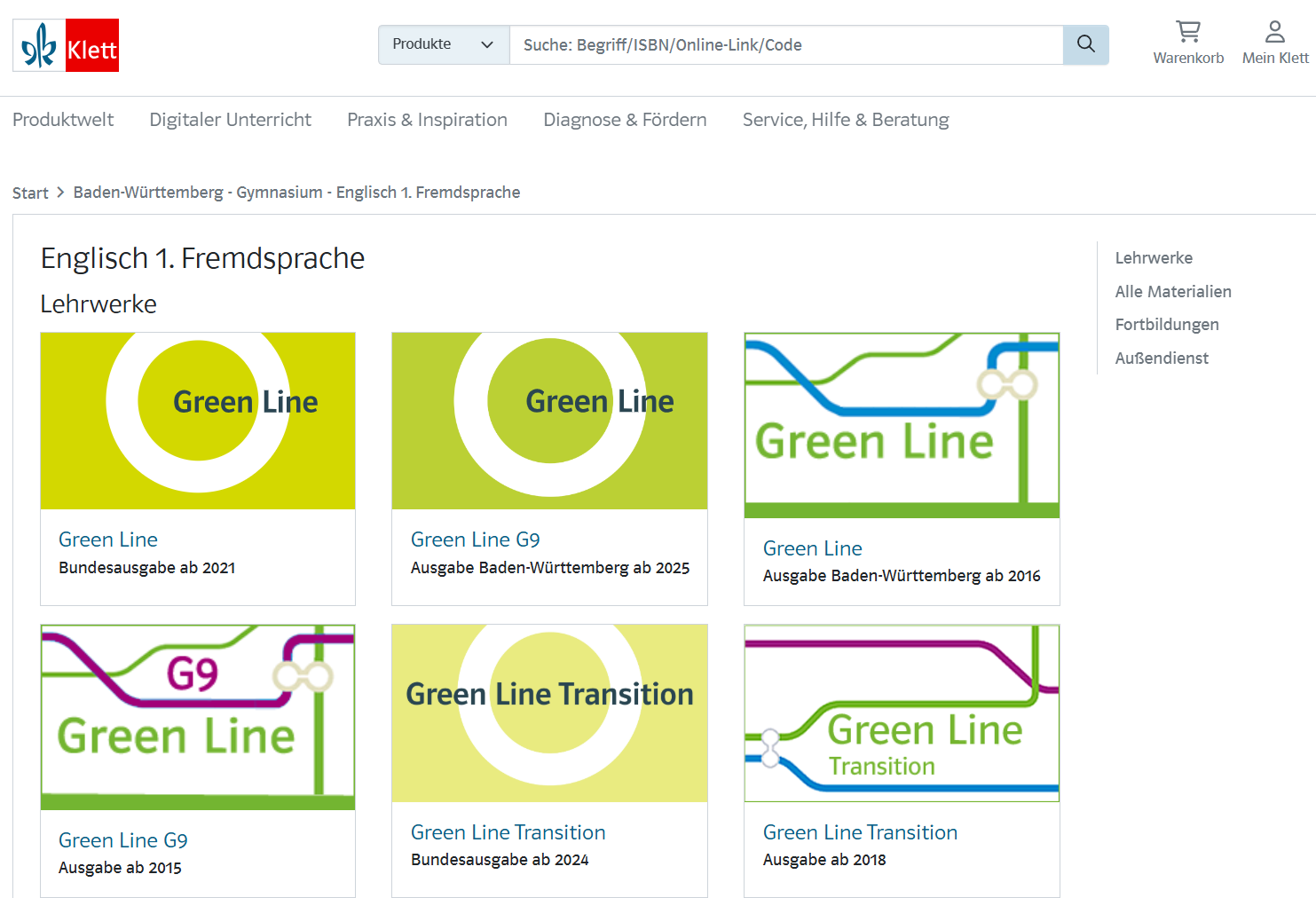Open the Warenkorb shopping cart
The height and width of the screenshot is (898, 1316).
1187,43
